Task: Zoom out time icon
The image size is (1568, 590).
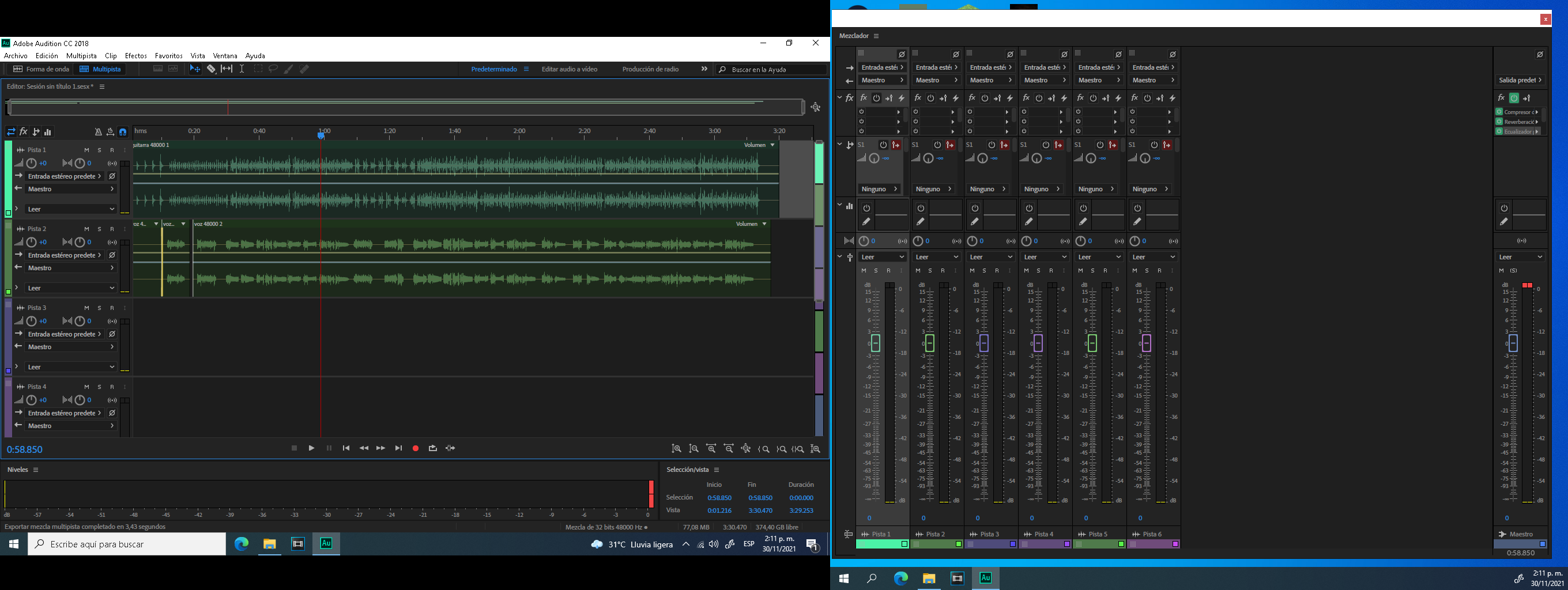Action: pyautogui.click(x=729, y=449)
